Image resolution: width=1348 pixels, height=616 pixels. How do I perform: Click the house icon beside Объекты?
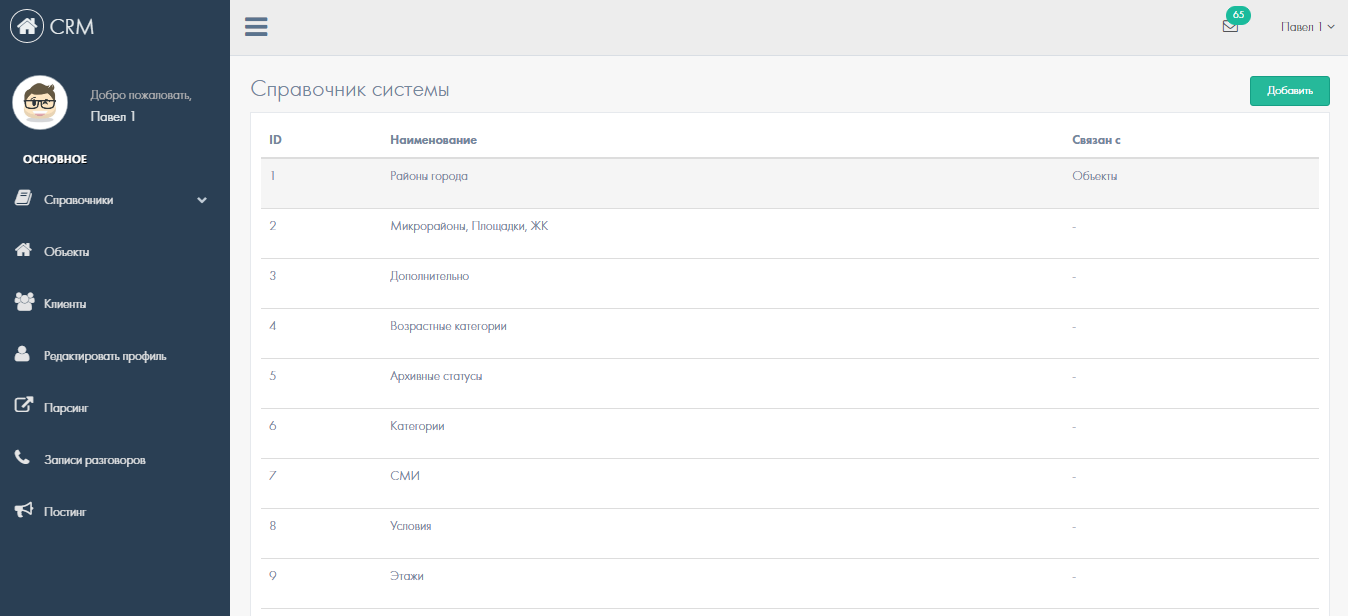pos(24,251)
